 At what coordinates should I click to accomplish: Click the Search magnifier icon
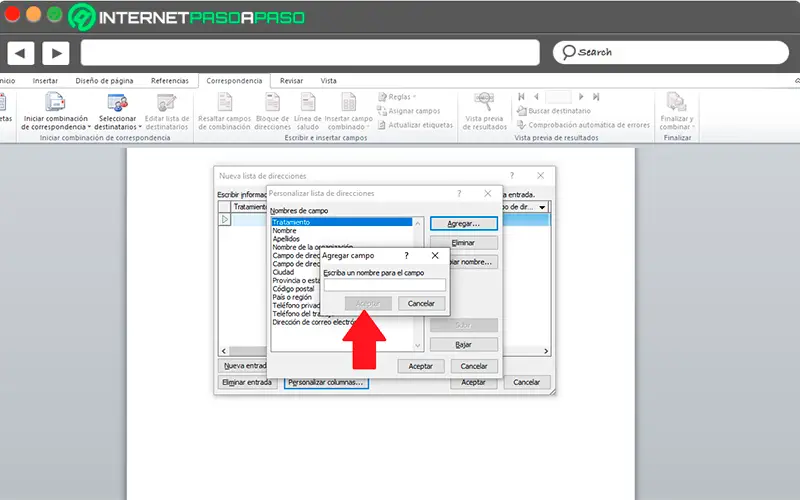tap(568, 52)
